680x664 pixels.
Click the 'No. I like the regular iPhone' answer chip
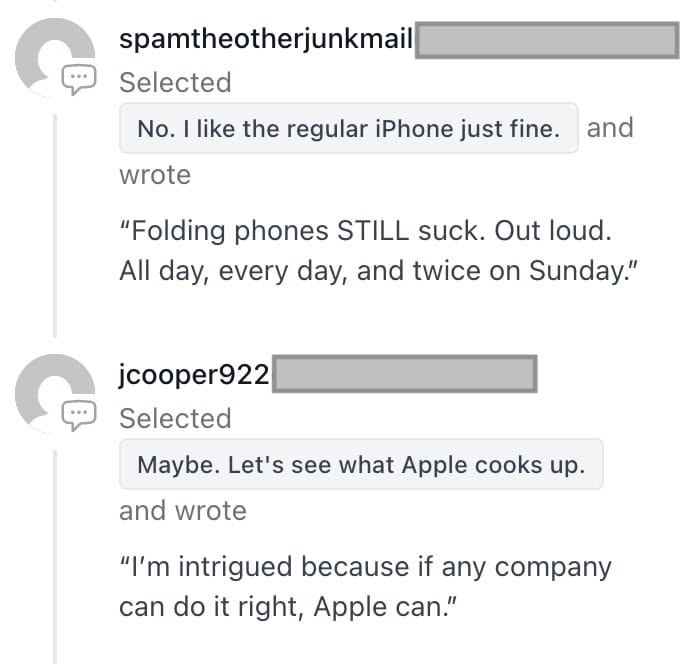(x=349, y=128)
